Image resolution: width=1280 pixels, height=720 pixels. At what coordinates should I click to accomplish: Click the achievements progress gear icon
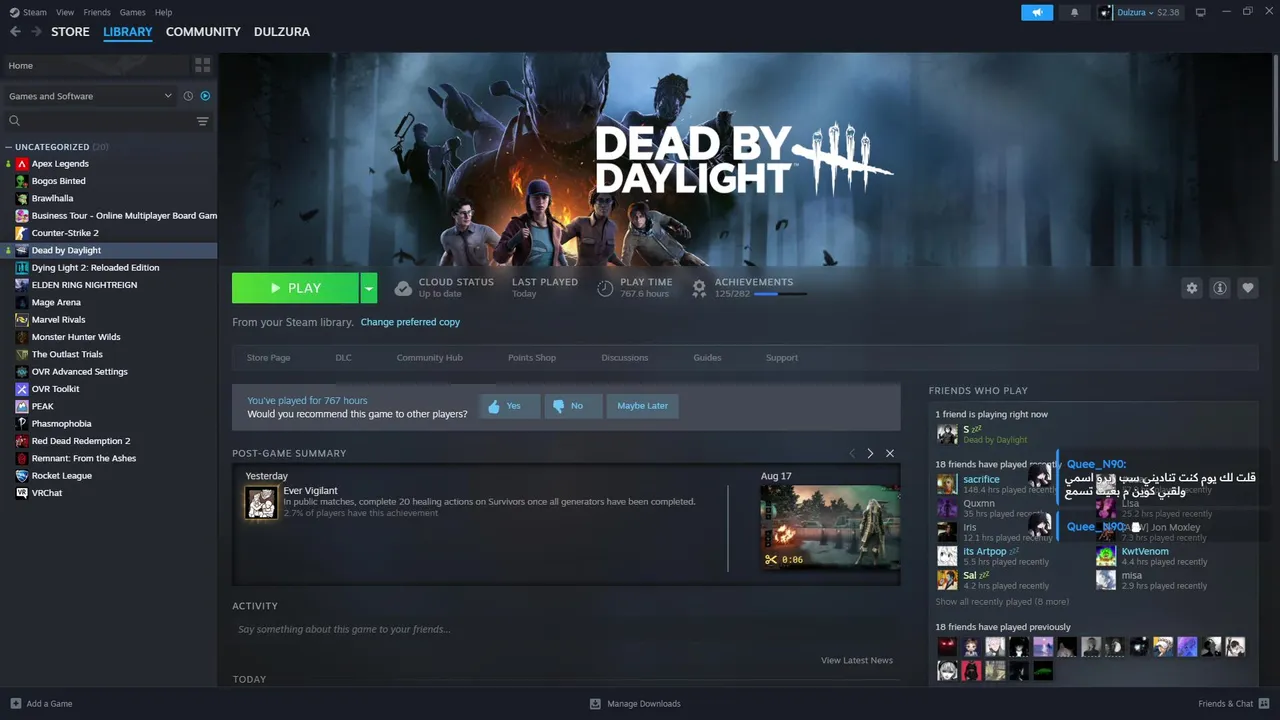click(699, 288)
